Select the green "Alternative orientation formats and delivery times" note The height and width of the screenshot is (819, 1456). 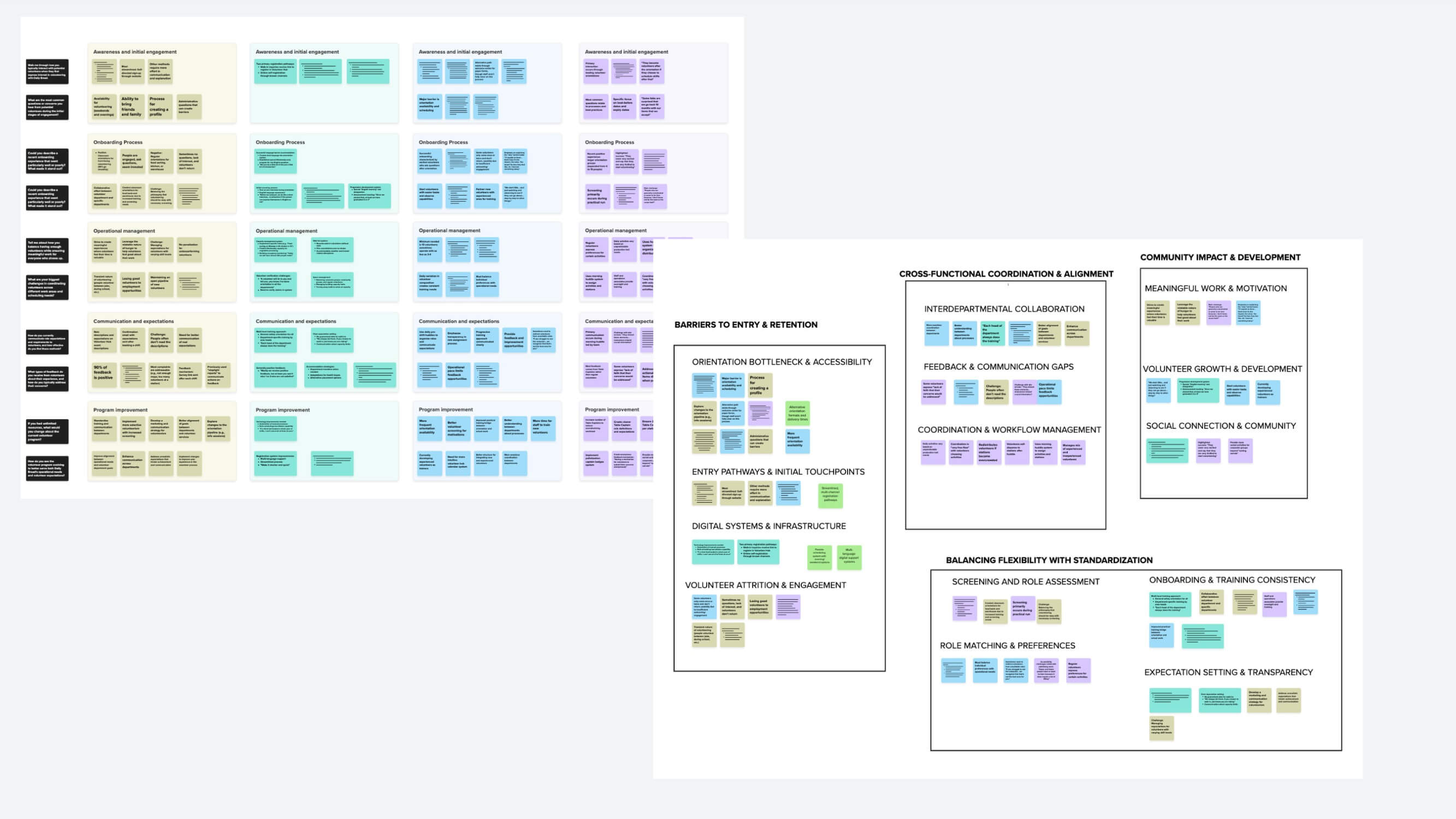pyautogui.click(x=798, y=413)
